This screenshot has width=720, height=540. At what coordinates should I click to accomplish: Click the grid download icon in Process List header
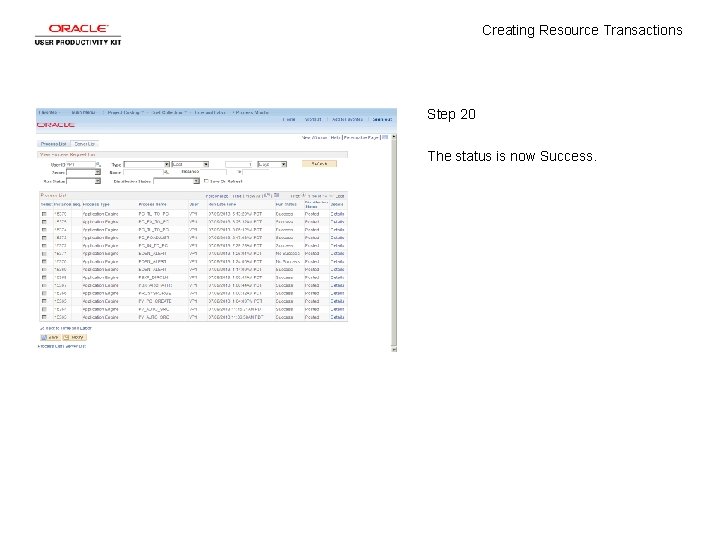pos(277,195)
